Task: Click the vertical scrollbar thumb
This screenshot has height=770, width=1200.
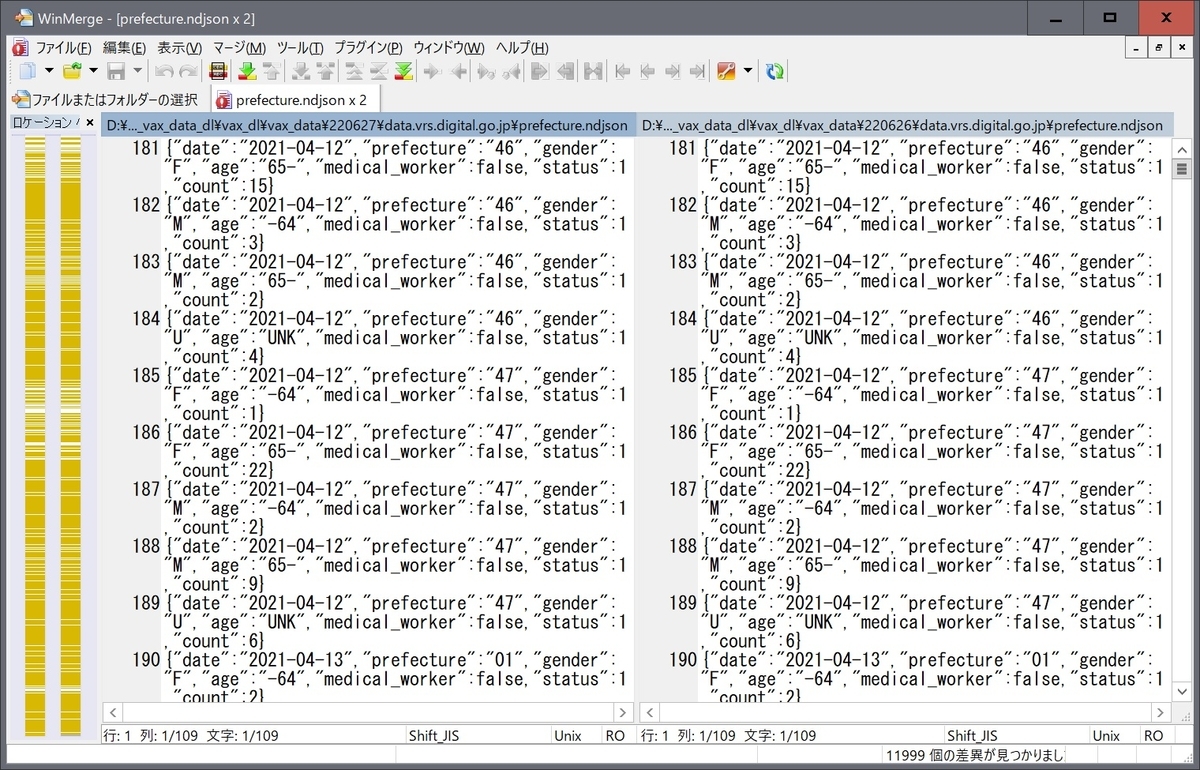Action: 1181,167
